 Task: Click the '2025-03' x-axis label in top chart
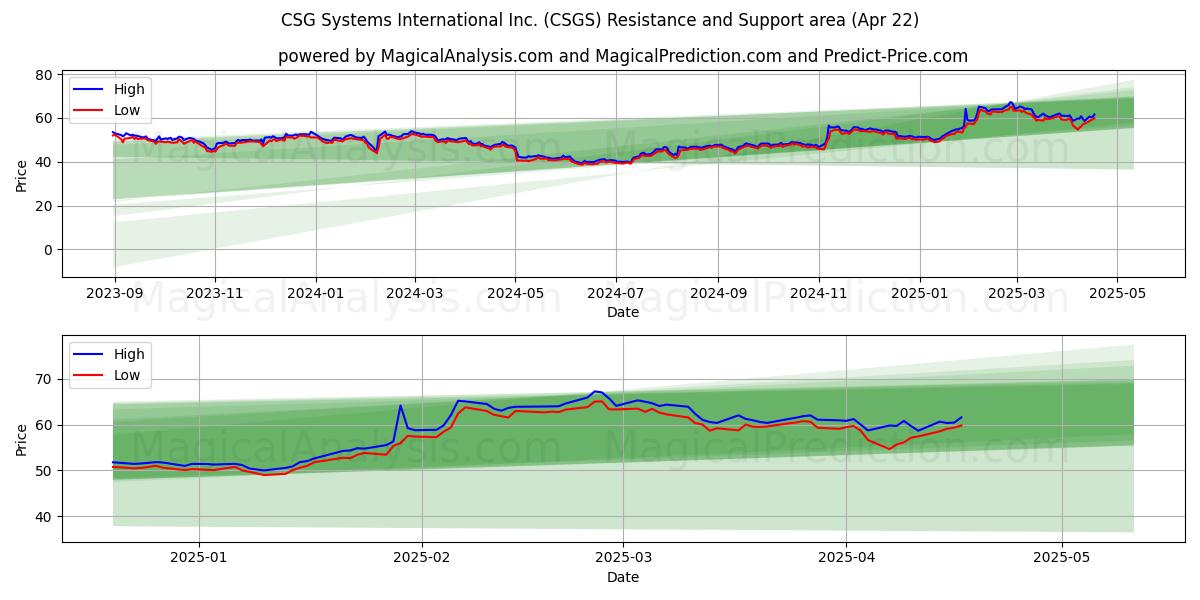click(1016, 295)
